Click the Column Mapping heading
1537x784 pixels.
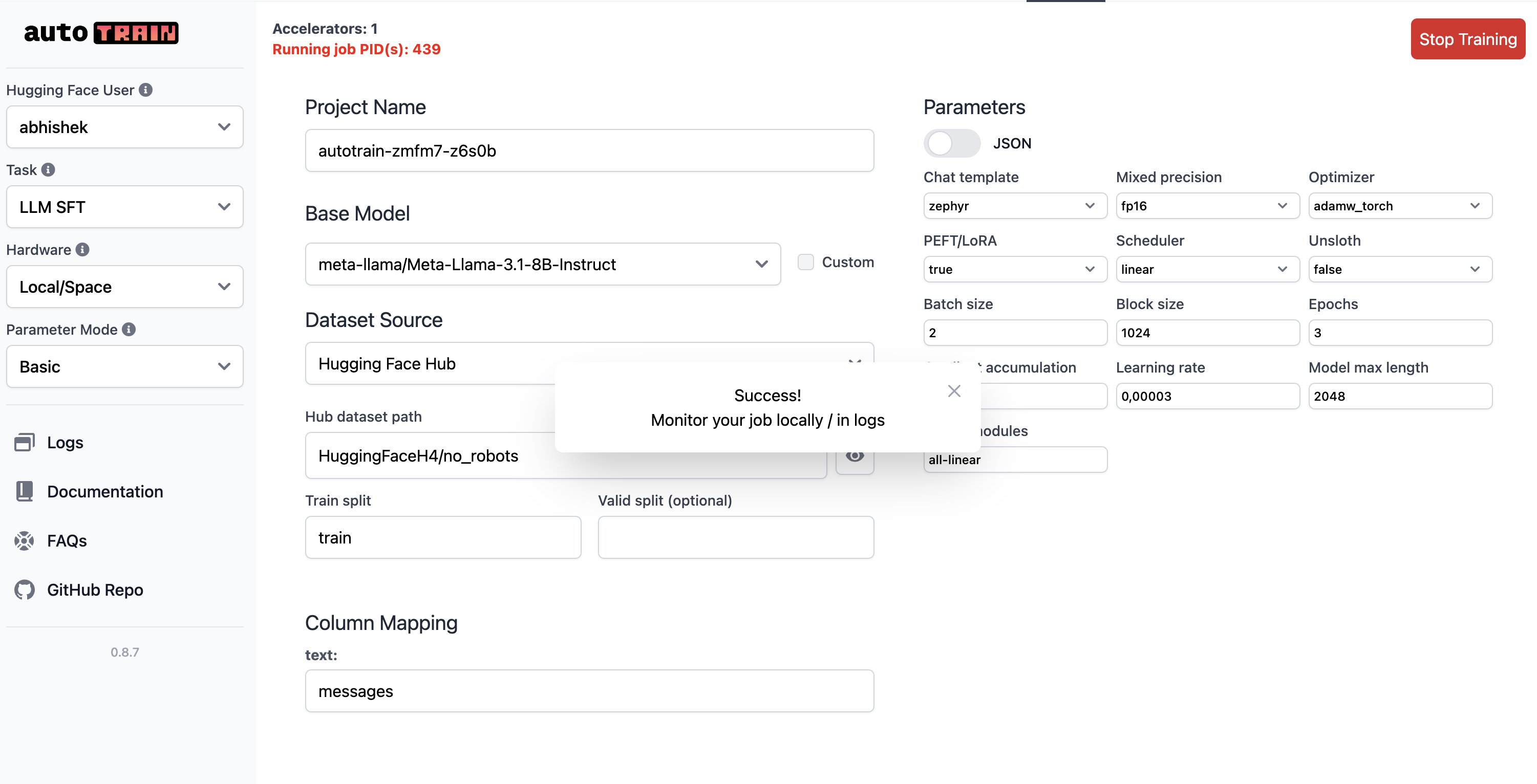(x=381, y=623)
